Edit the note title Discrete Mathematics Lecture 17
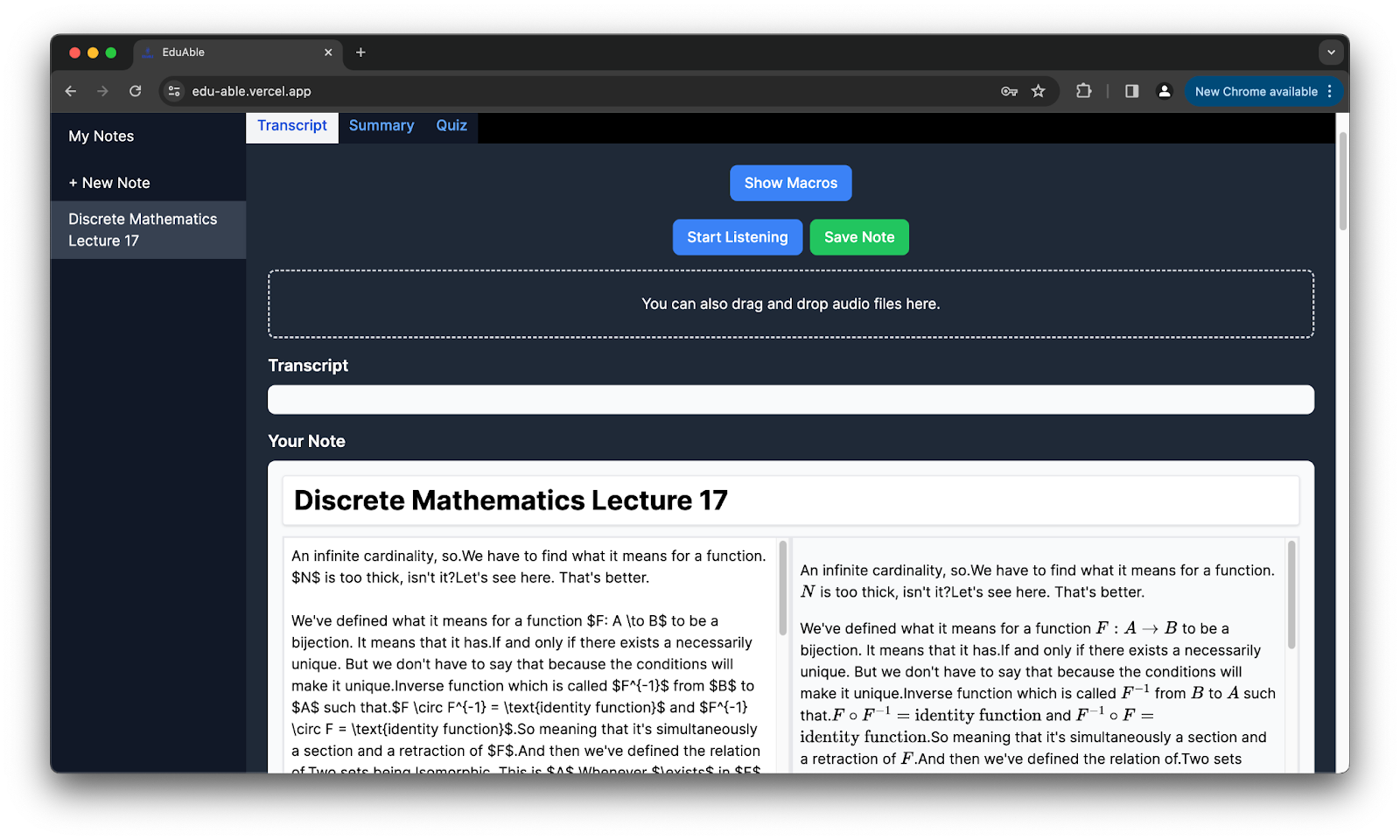Viewport: 1400px width, 840px height. click(791, 500)
